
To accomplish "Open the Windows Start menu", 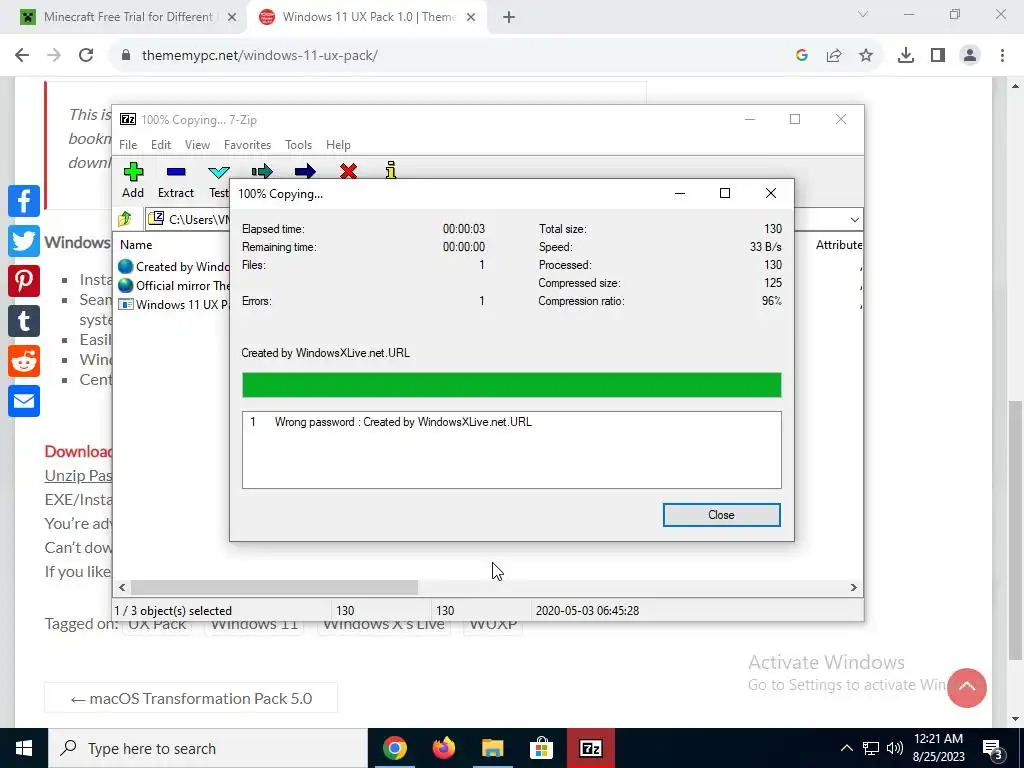I will [x=24, y=748].
